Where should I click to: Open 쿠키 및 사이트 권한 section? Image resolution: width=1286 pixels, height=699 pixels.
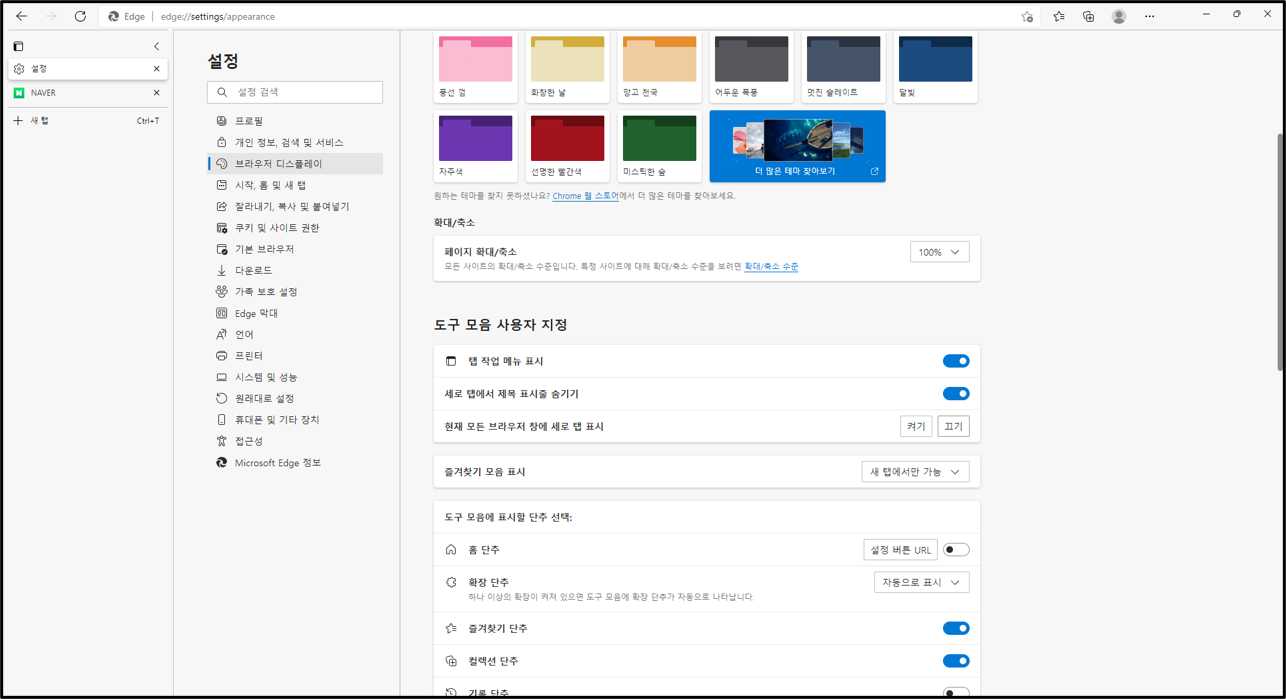[295, 228]
